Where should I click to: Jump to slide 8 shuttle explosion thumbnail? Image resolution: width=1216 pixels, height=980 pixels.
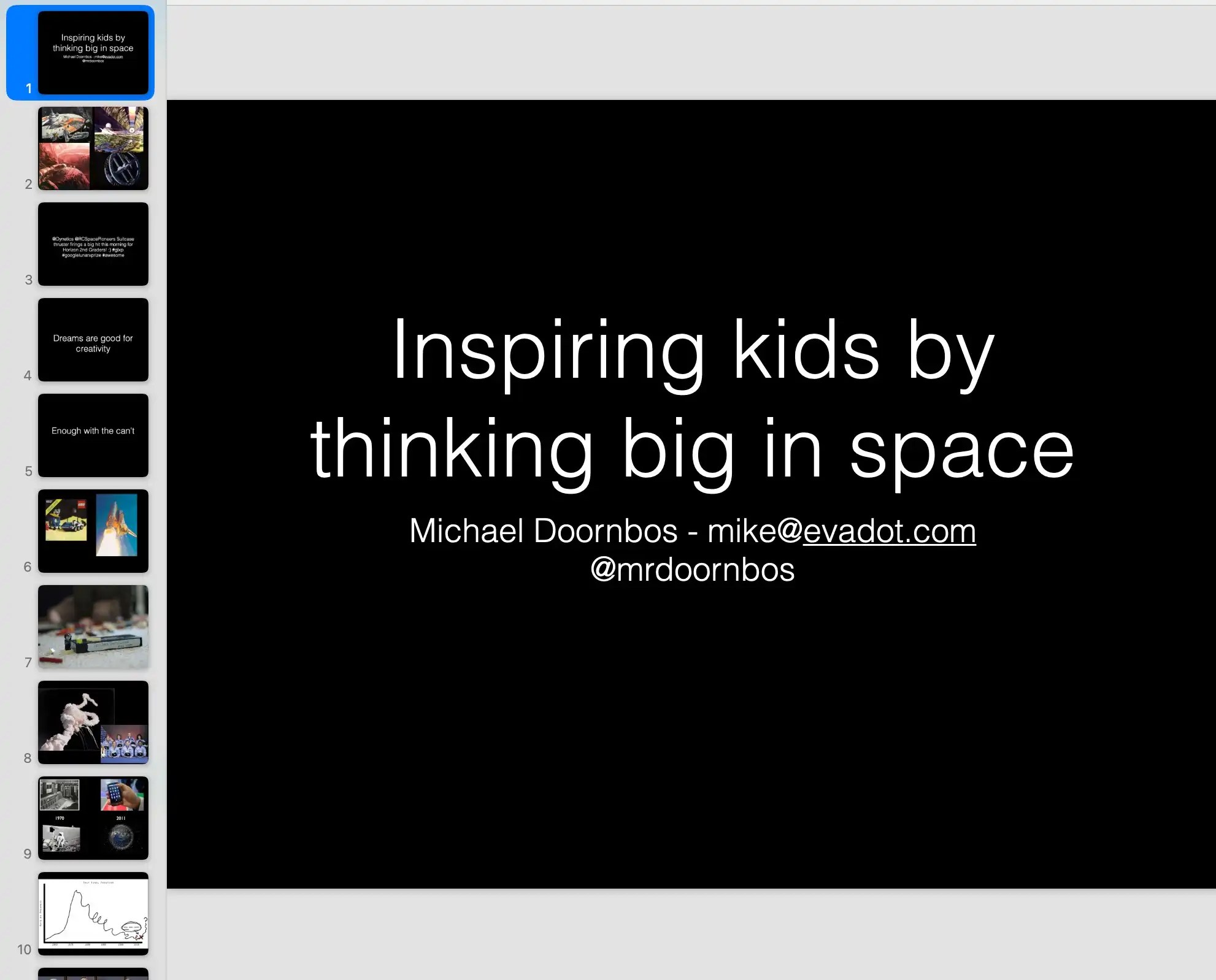coord(93,722)
